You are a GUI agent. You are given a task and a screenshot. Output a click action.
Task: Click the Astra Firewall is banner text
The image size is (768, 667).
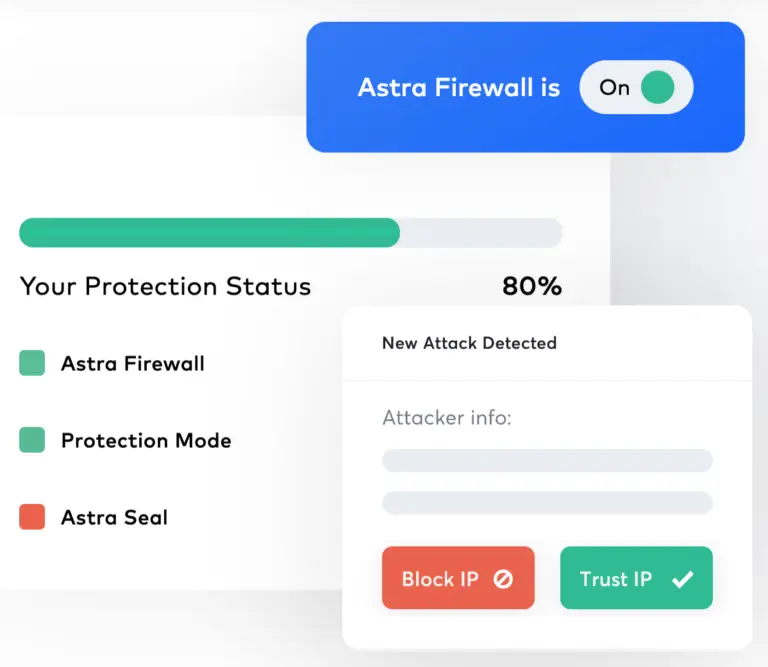coord(459,88)
